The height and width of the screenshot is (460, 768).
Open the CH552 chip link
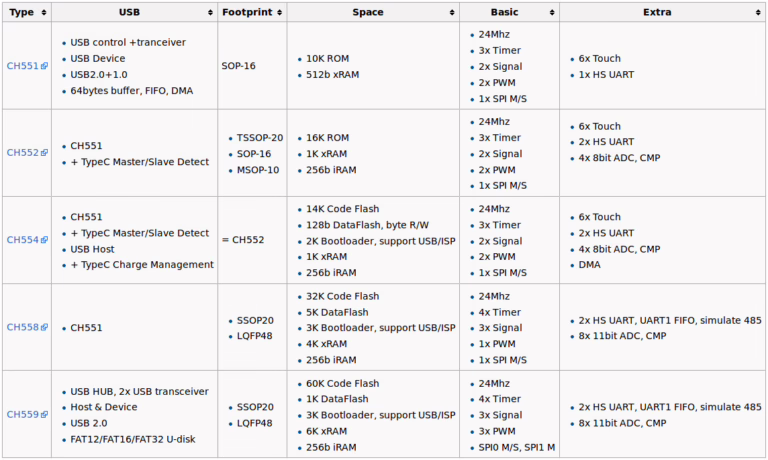point(21,153)
